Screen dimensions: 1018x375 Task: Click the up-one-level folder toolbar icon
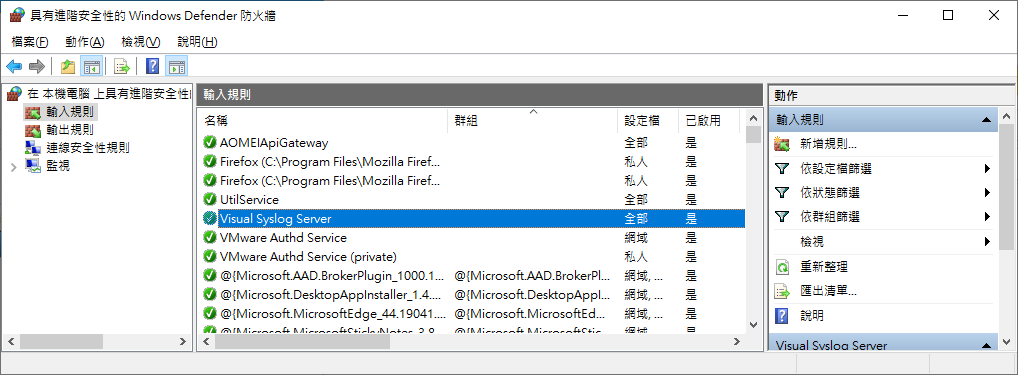pos(68,66)
